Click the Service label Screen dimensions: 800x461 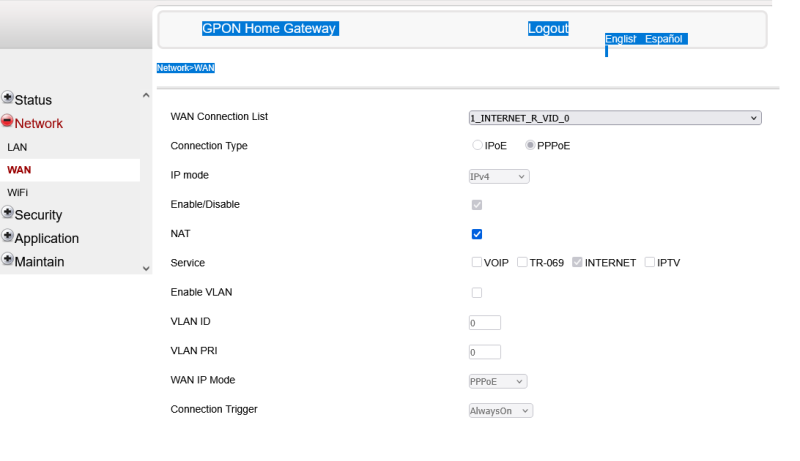click(187, 263)
